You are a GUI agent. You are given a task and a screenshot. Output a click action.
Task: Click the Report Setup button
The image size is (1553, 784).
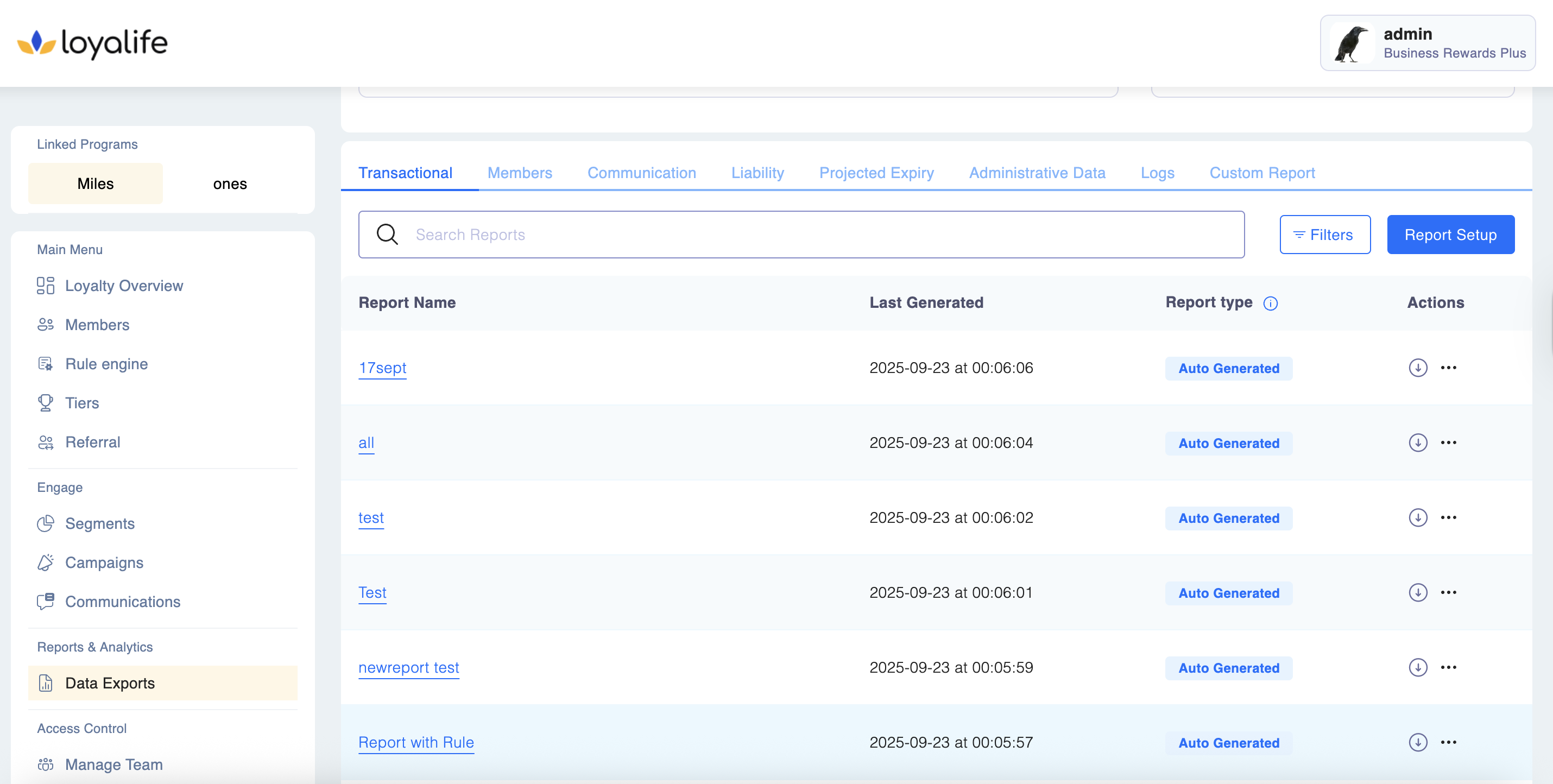[1450, 235]
